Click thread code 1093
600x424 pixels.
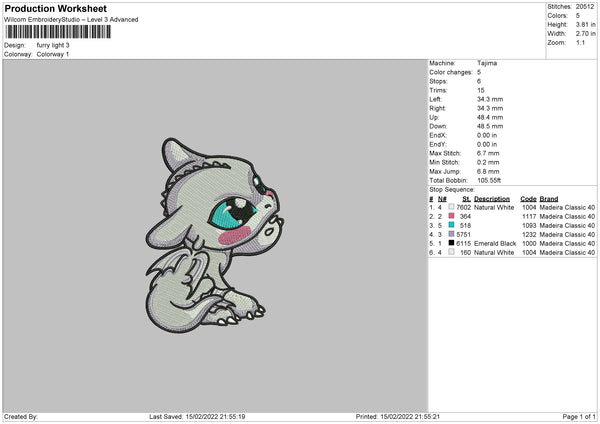[x=529, y=225]
